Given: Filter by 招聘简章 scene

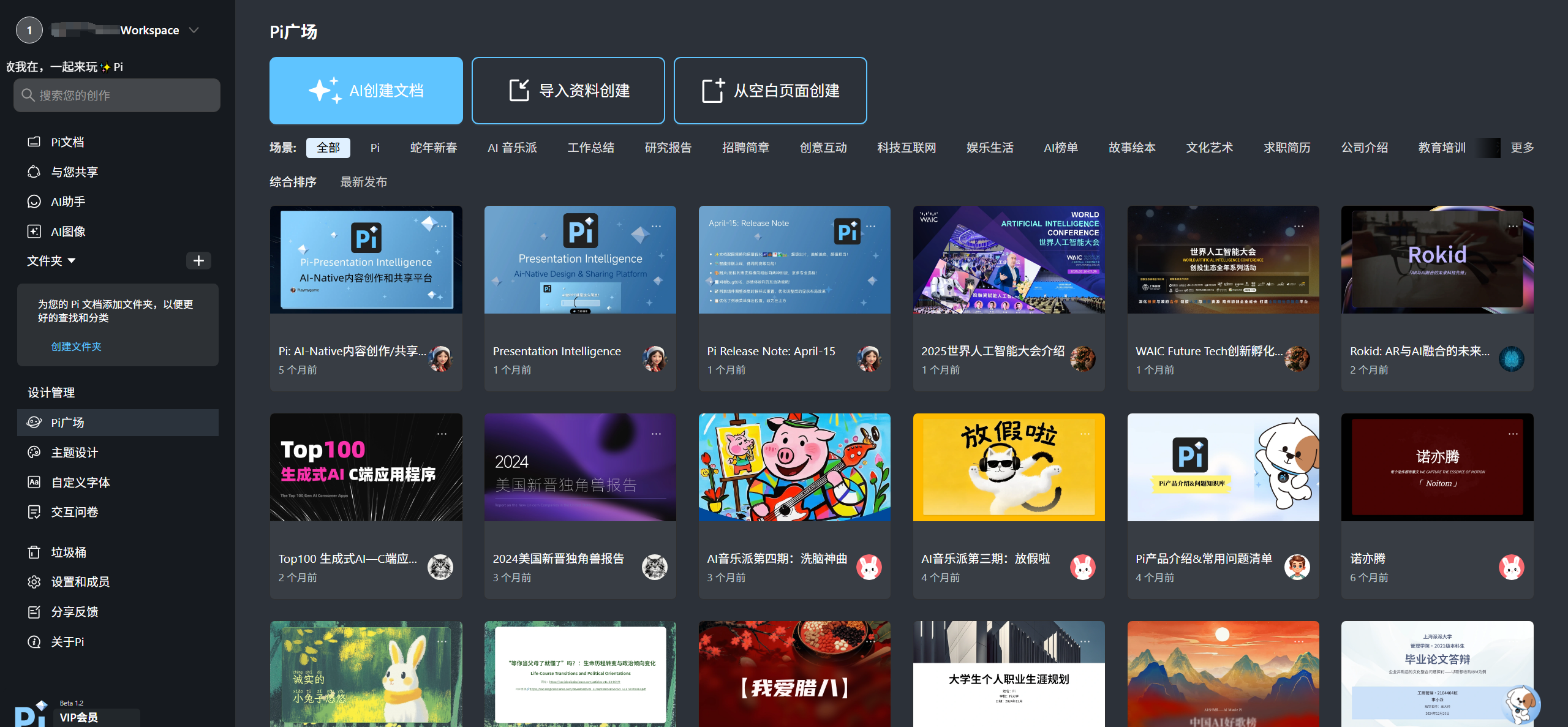Looking at the screenshot, I should tap(746, 148).
